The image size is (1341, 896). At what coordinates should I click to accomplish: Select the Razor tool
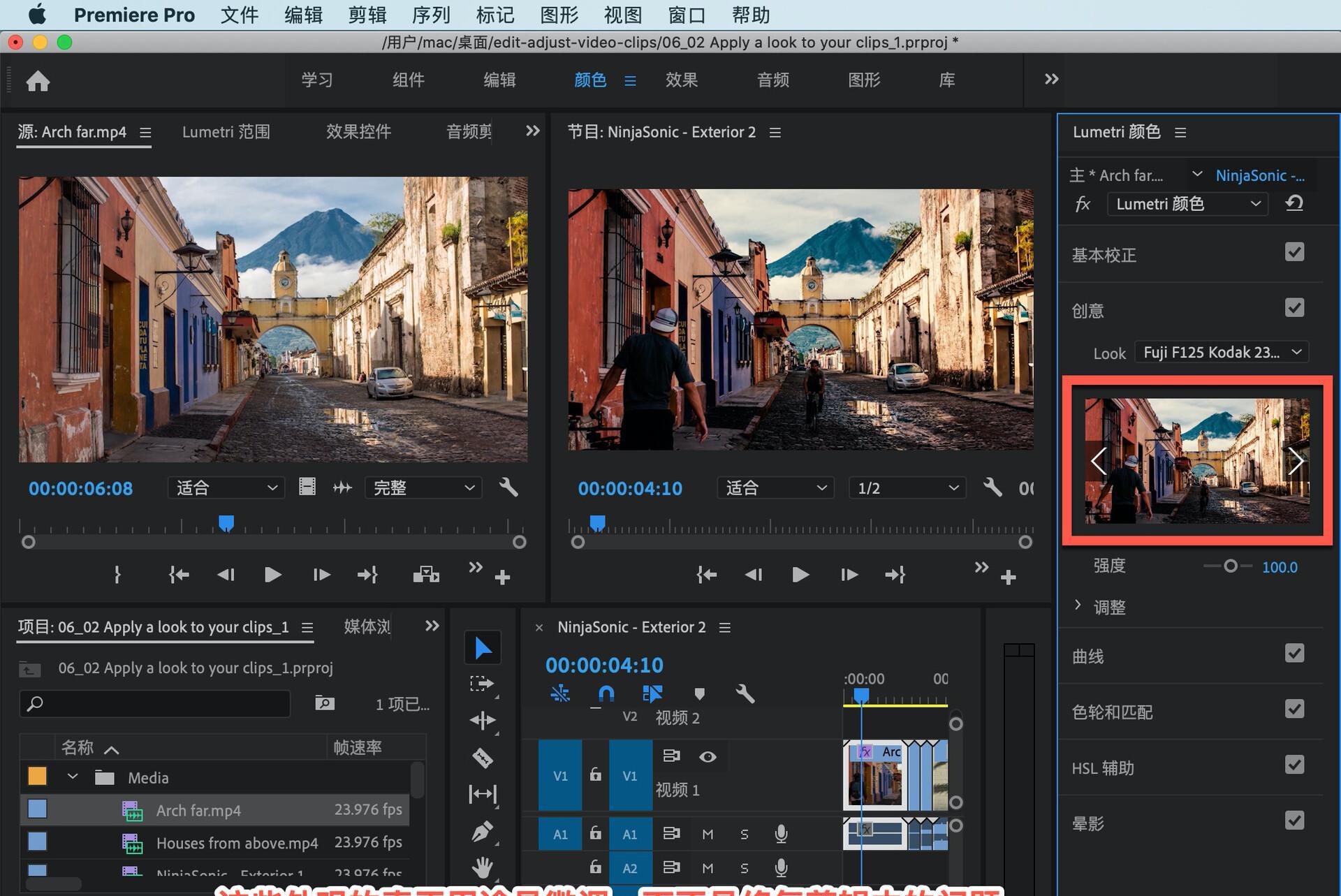(482, 757)
